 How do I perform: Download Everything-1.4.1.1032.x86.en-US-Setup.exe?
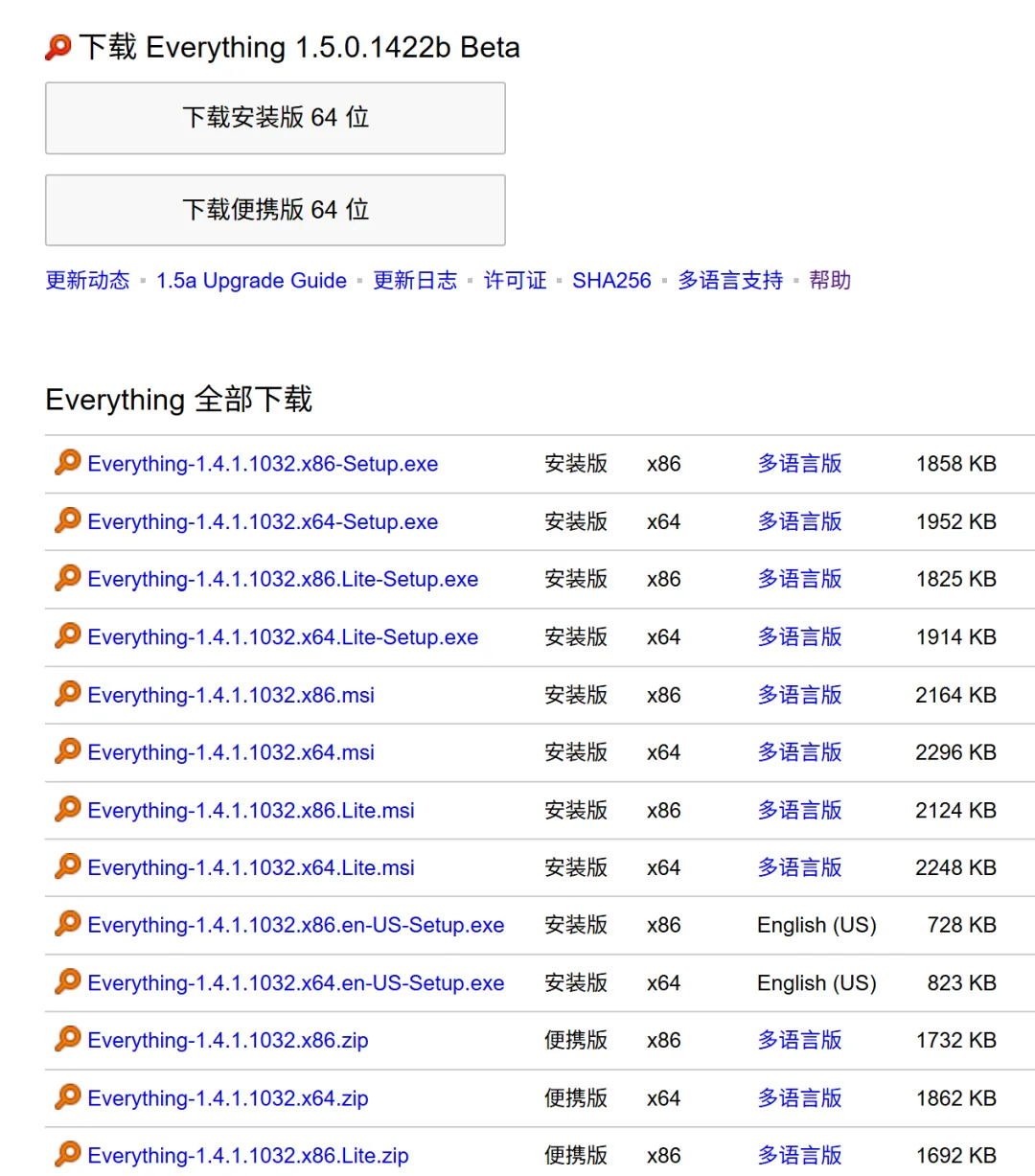296,926
